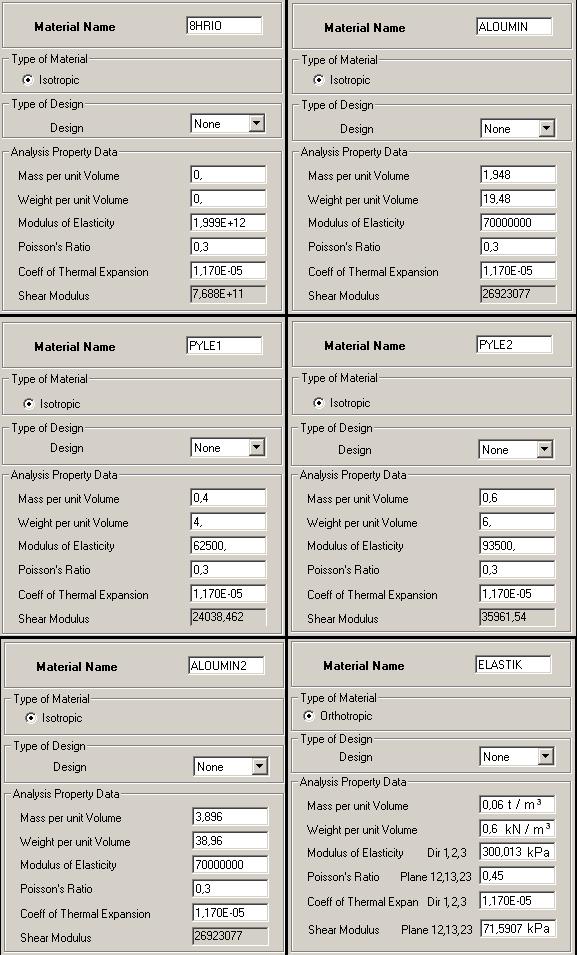
Task: Click PYLE2 Modulus of Elasticity 93500 field
Action: click(517, 546)
